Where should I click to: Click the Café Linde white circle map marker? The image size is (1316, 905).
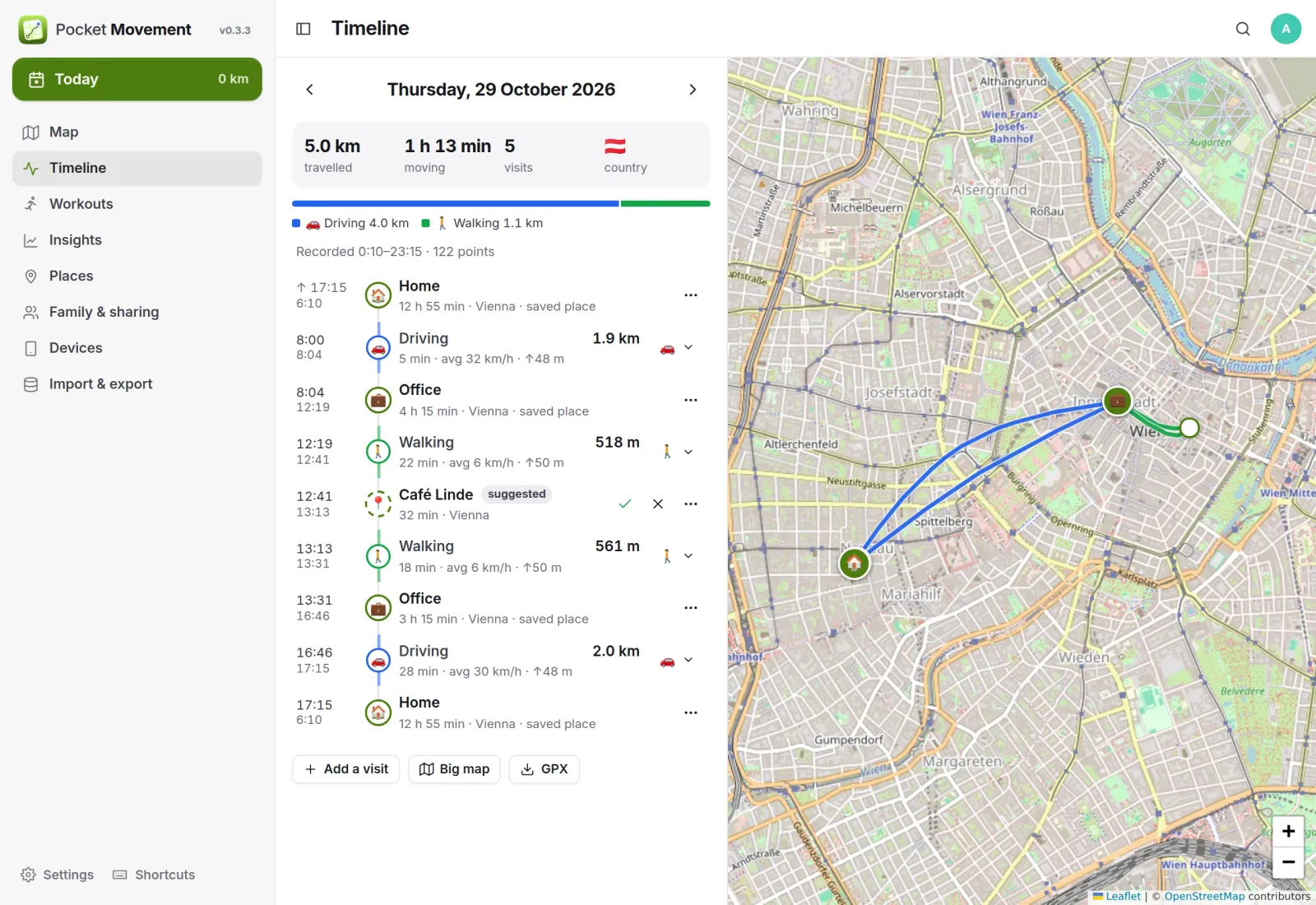click(x=1189, y=427)
